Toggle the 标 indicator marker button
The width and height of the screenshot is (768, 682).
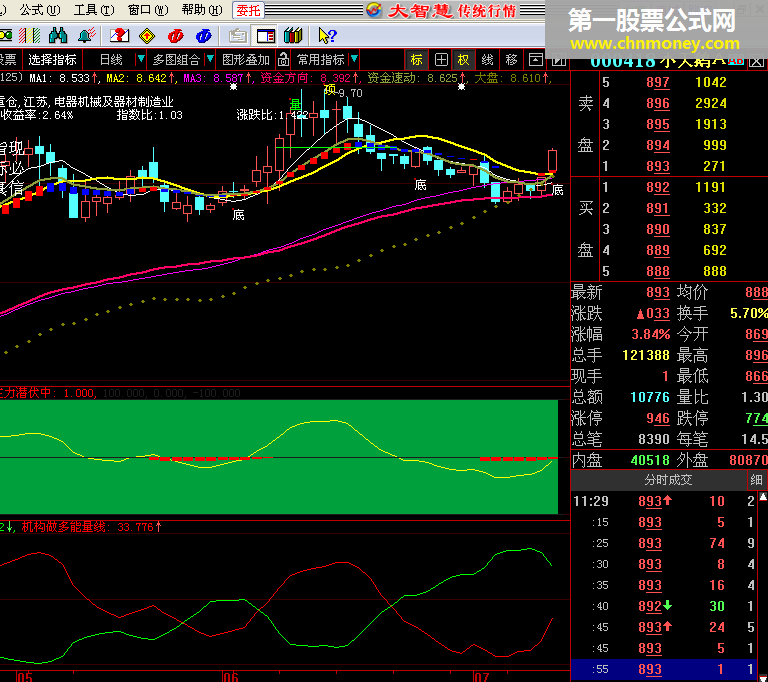417,60
